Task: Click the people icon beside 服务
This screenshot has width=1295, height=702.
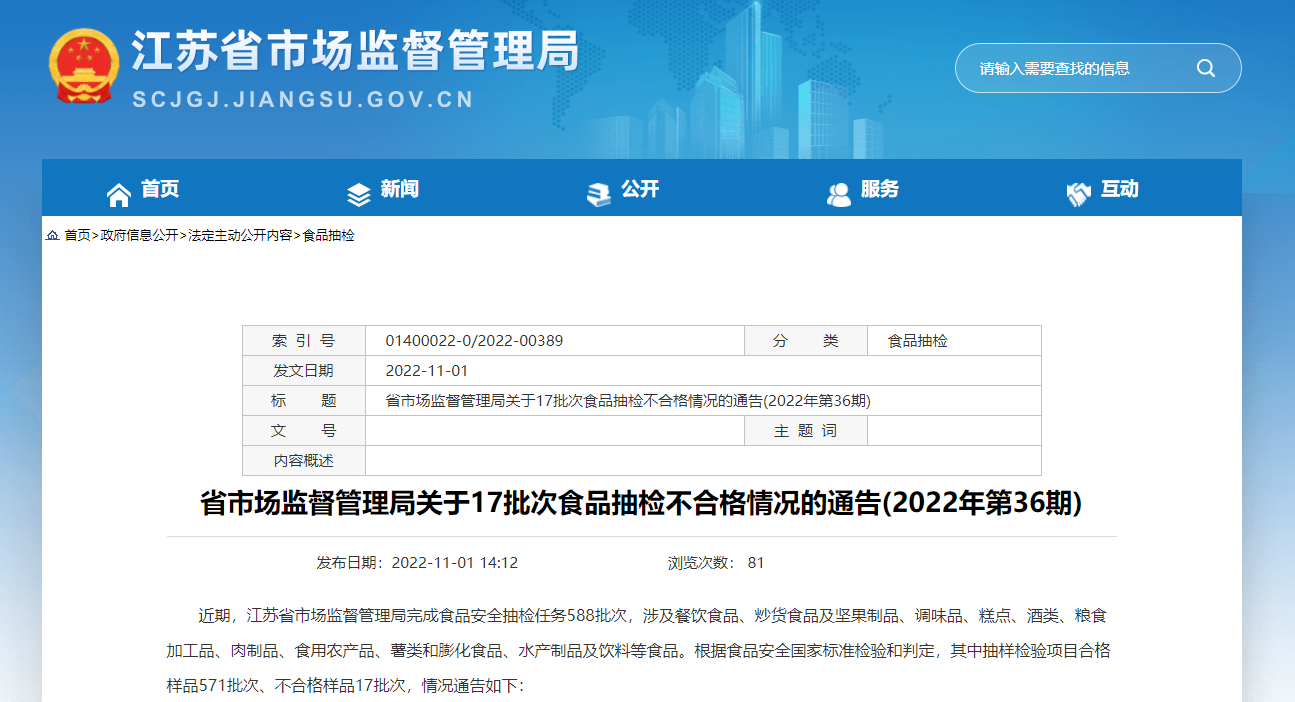Action: pyautogui.click(x=839, y=194)
